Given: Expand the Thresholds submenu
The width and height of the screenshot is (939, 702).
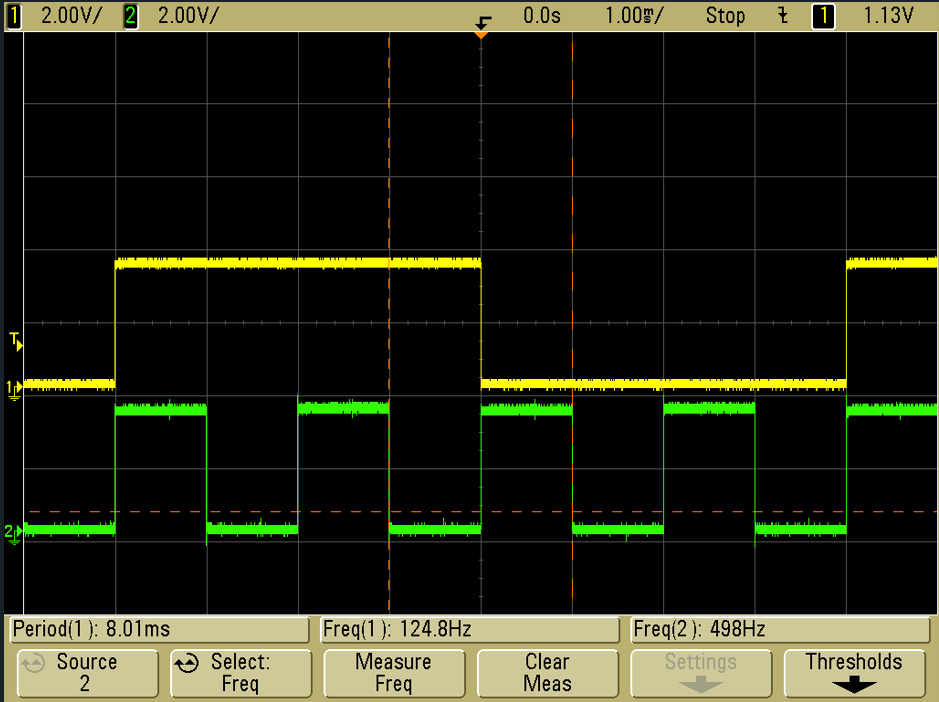Looking at the screenshot, I should (853, 673).
